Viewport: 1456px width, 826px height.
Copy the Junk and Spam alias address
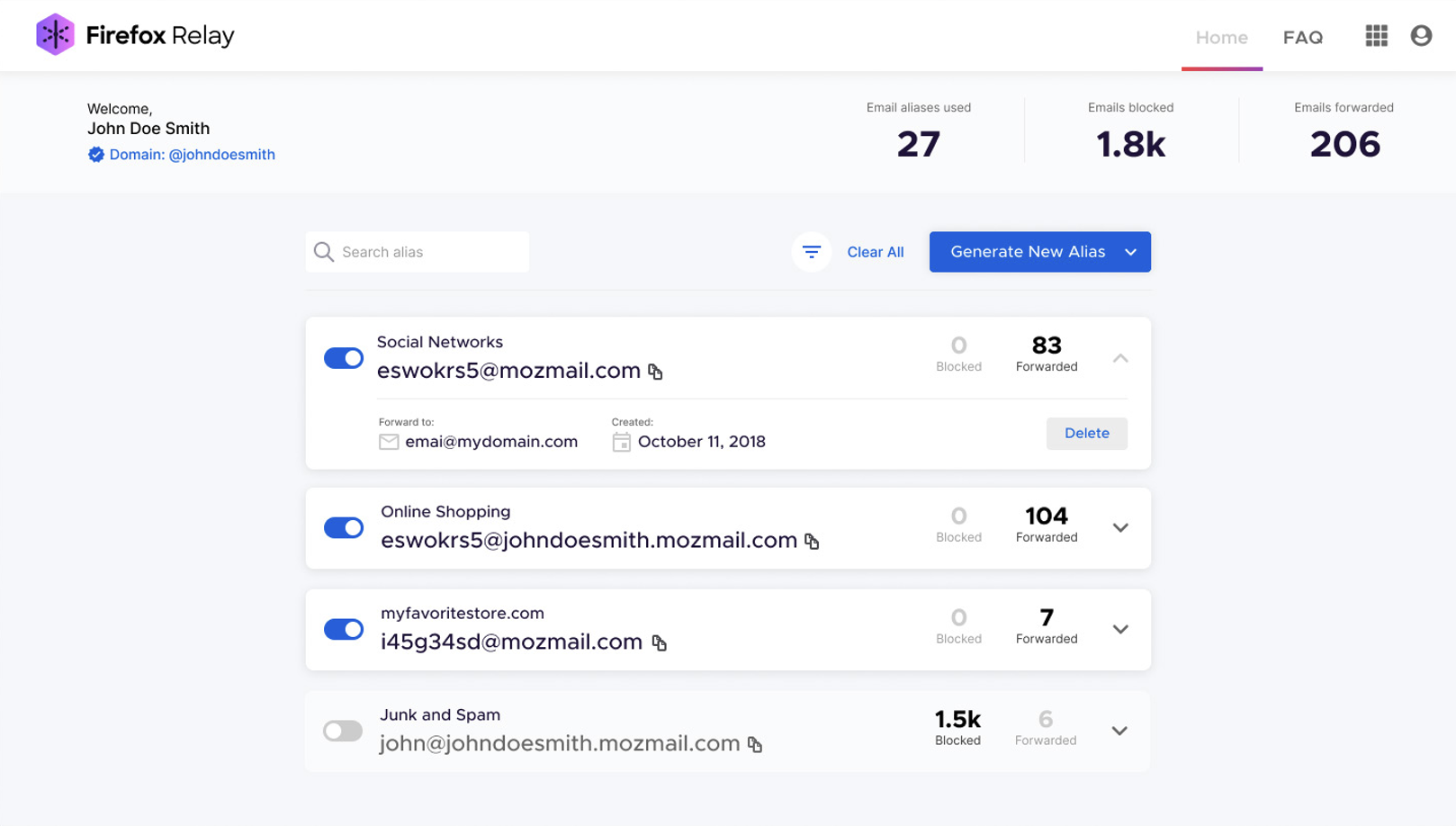click(755, 744)
